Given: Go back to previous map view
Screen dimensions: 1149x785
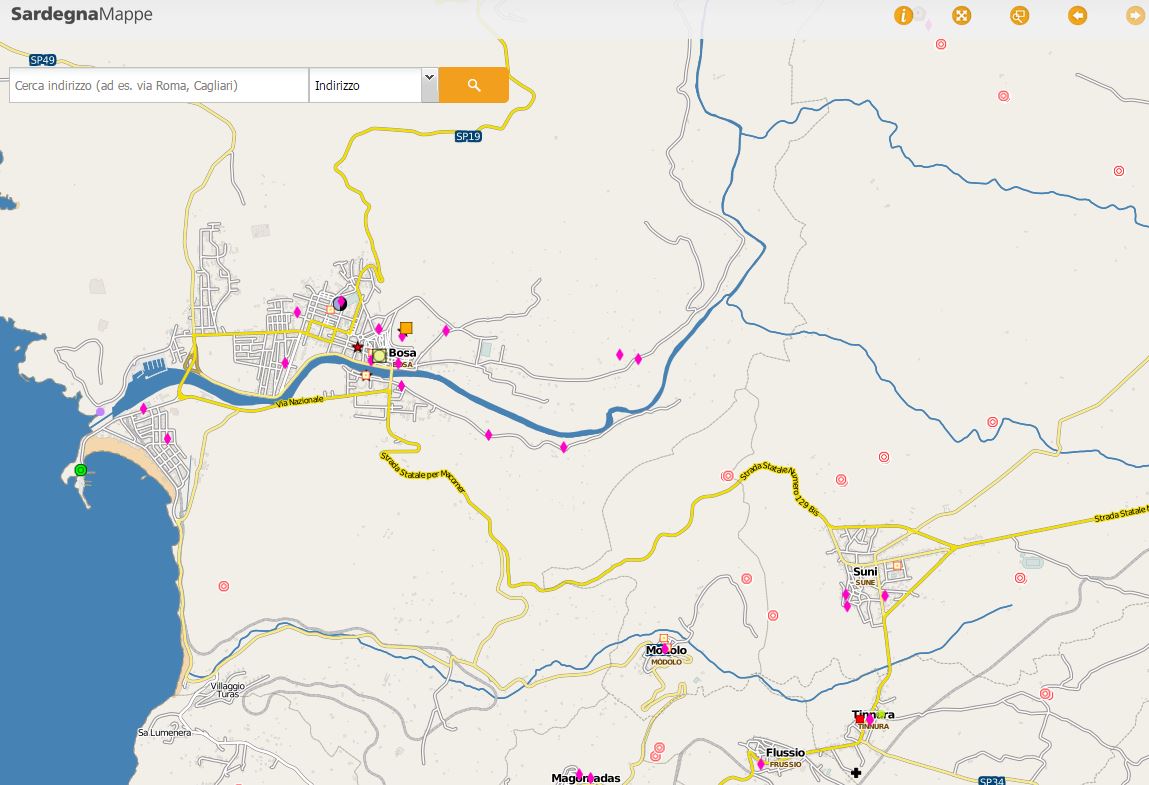Looking at the screenshot, I should (x=1077, y=15).
